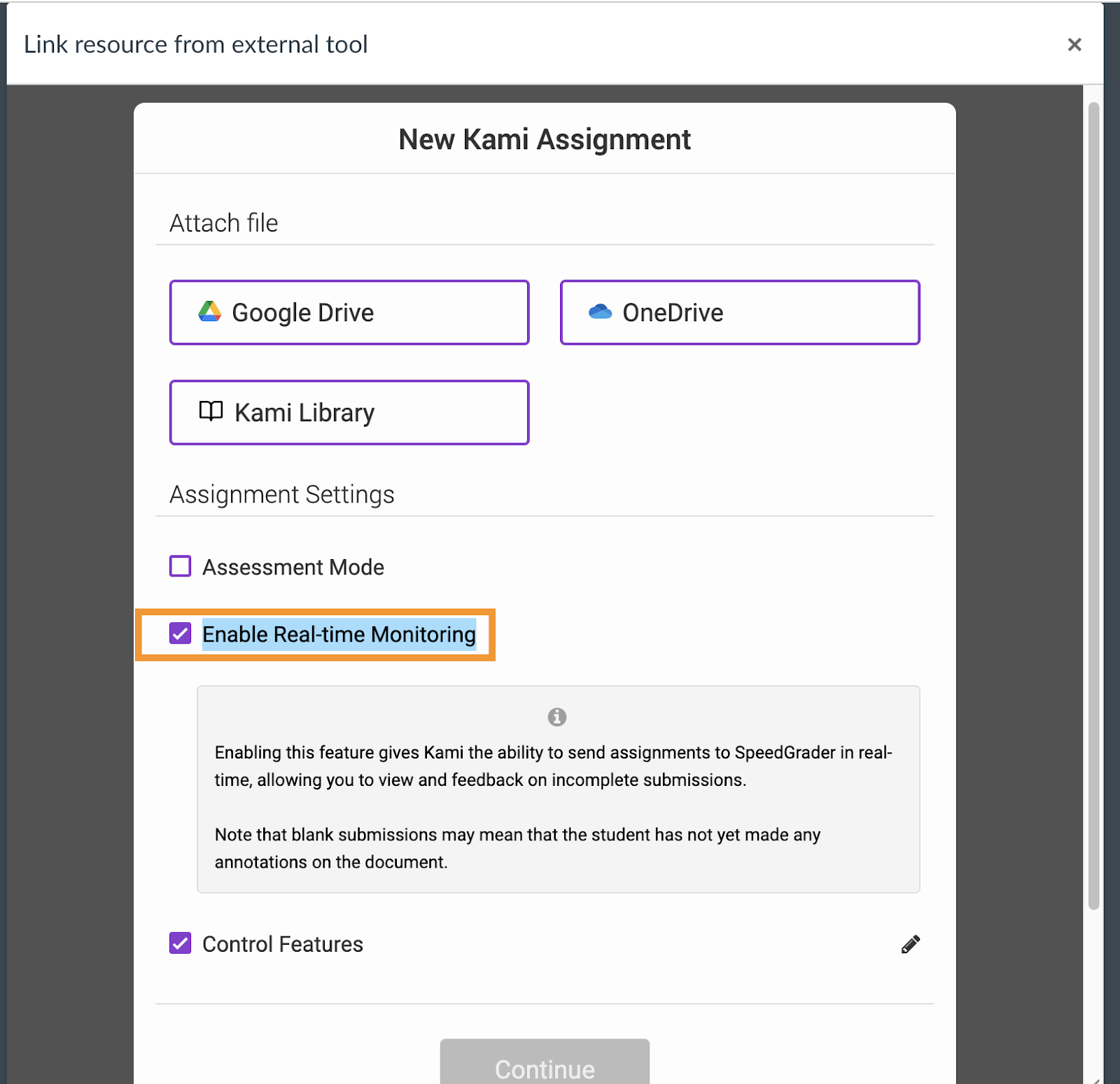Close the Link resource dialog
This screenshot has width=1120, height=1084.
pyautogui.click(x=1074, y=45)
